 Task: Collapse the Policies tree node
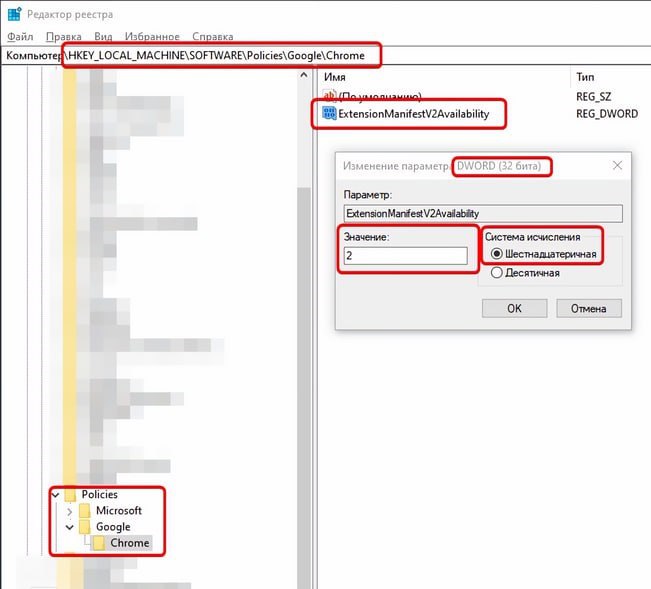(x=55, y=495)
